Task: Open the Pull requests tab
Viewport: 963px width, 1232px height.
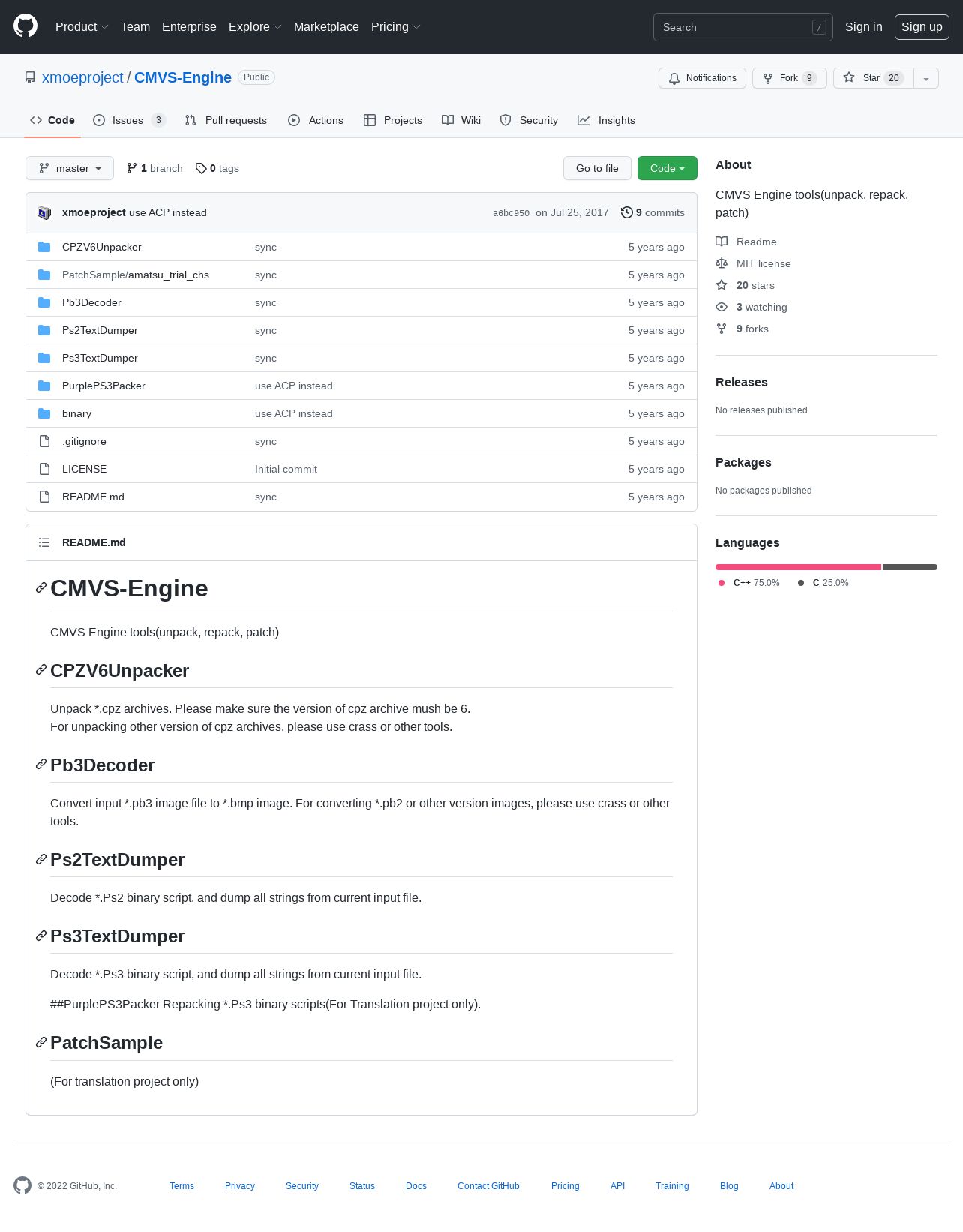Action: (x=226, y=120)
